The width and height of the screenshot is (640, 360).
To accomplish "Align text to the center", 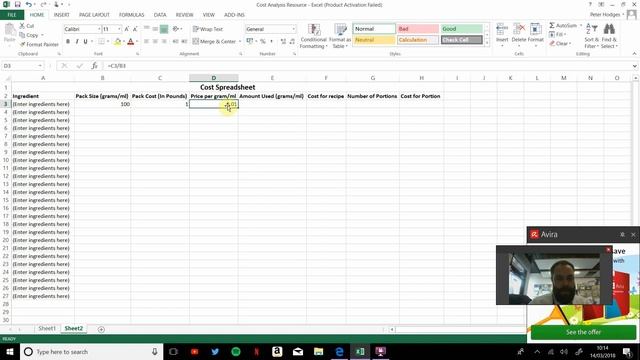I will point(155,41).
